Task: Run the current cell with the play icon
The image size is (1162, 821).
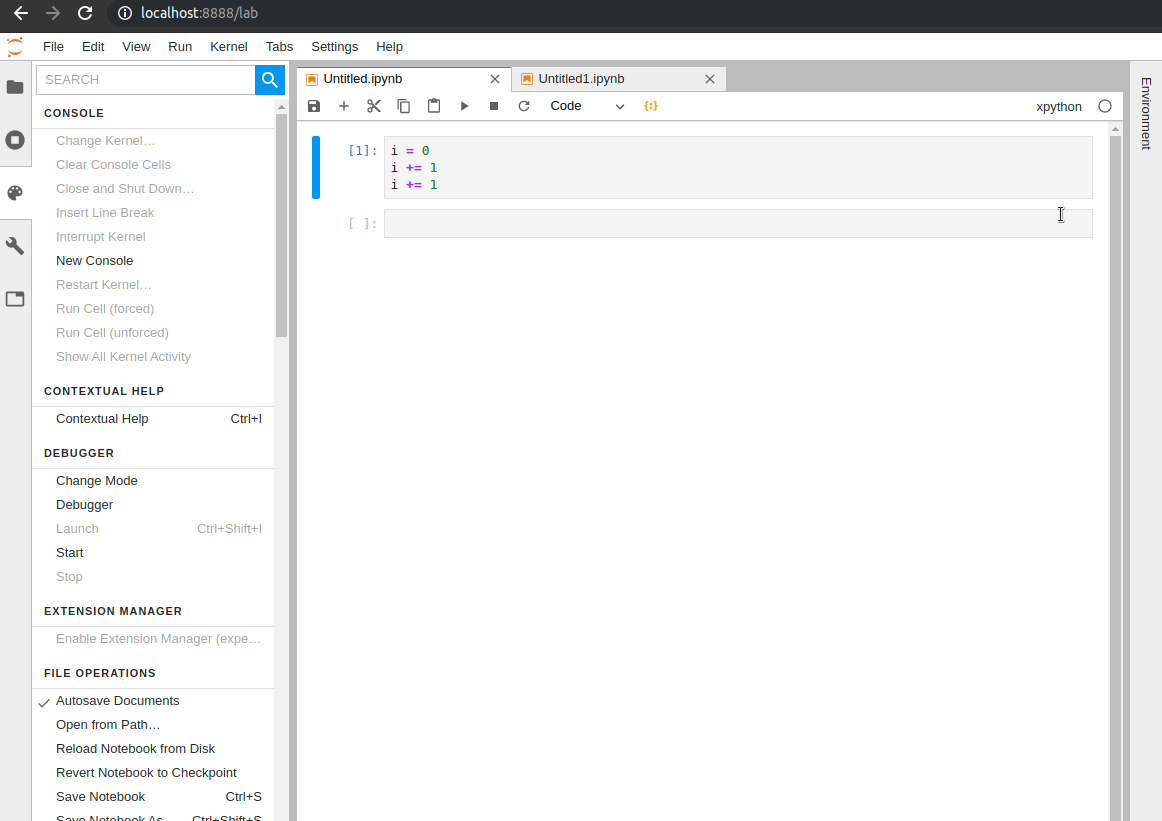Action: point(463,105)
